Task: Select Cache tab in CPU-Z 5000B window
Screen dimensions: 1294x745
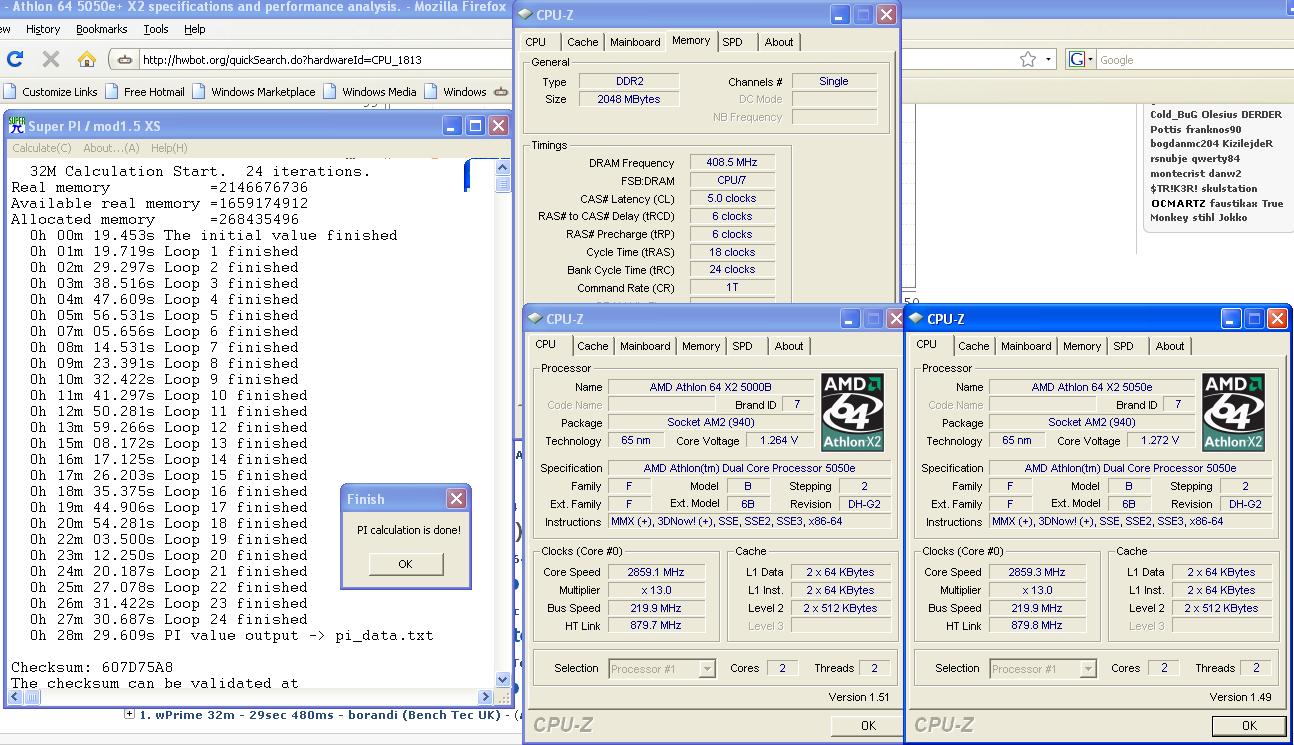Action: point(592,346)
